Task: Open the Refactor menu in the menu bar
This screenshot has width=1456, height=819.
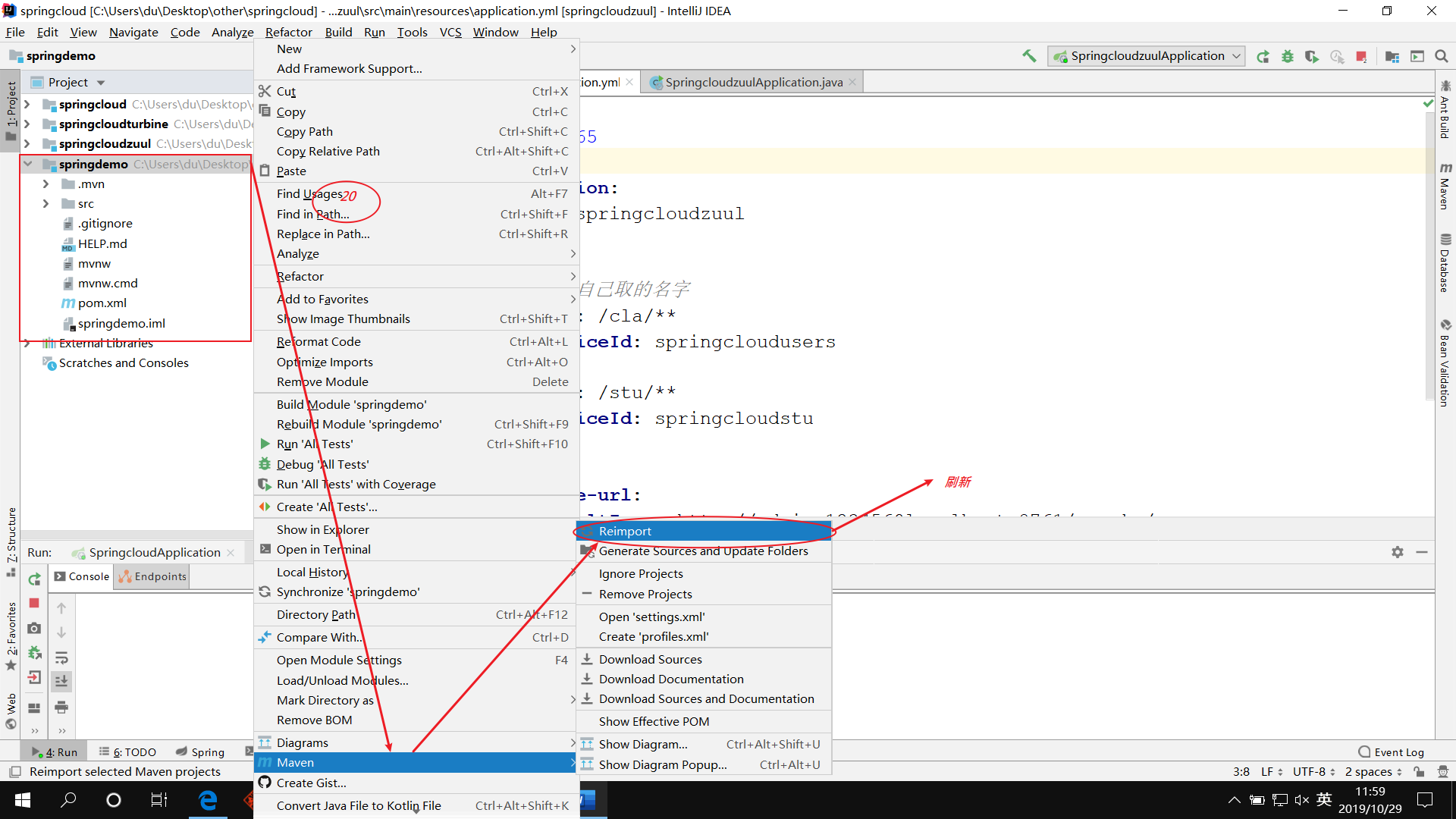Action: [288, 32]
